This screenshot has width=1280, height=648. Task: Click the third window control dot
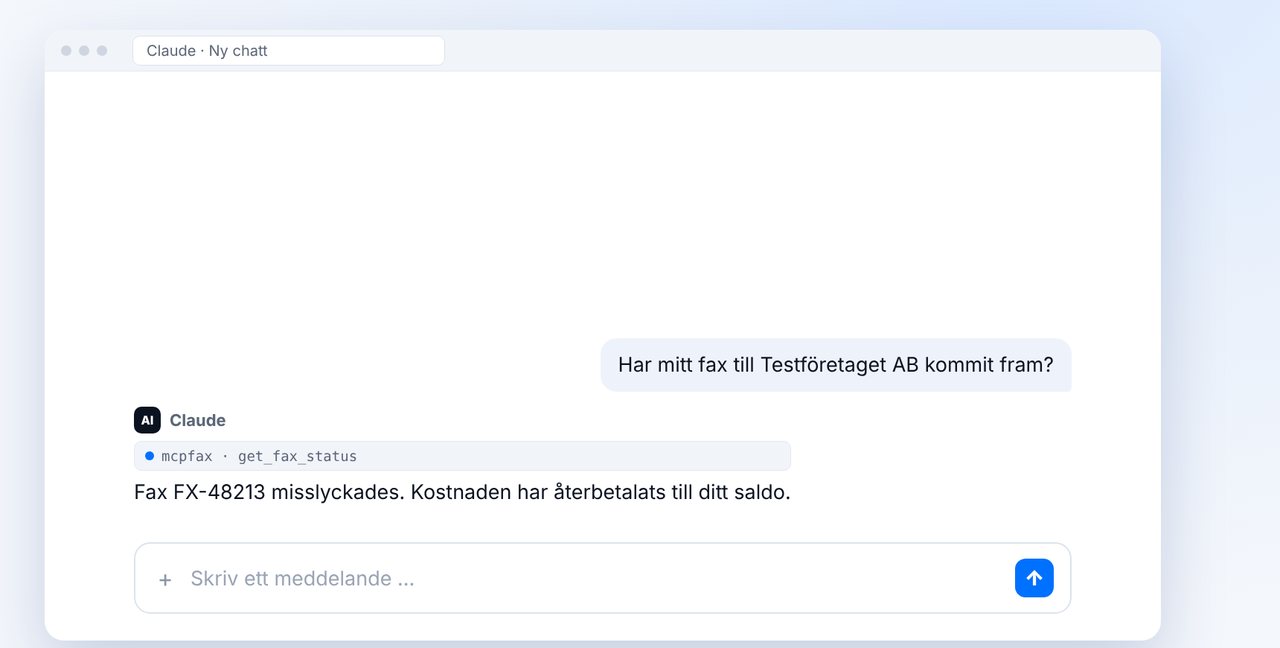point(102,51)
